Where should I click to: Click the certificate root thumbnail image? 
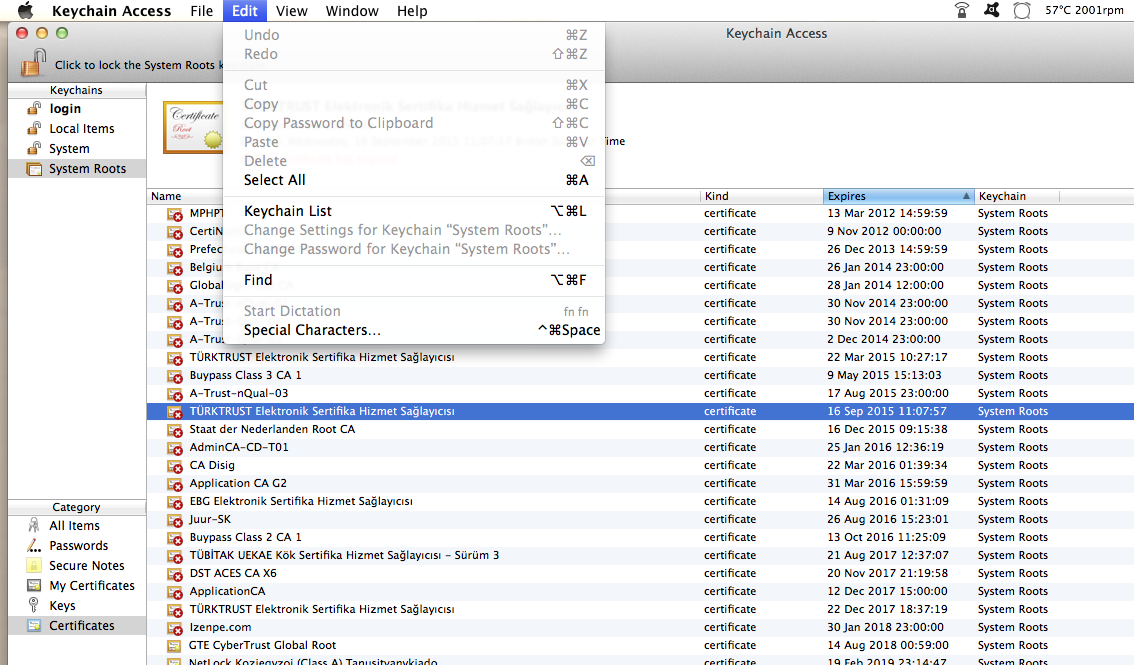click(x=193, y=127)
